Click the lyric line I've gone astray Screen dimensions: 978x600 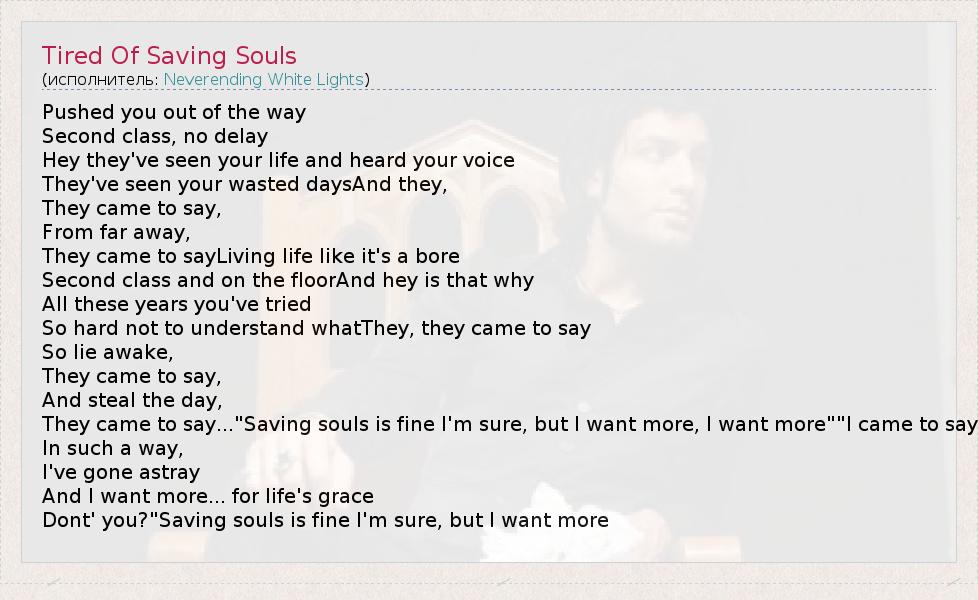pos(121,472)
